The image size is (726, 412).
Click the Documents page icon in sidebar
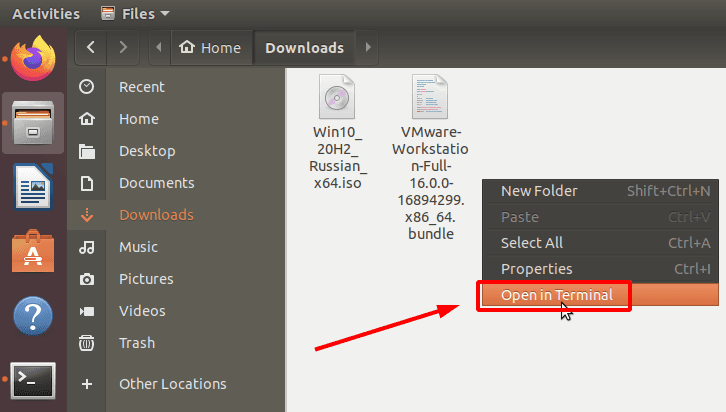(87, 183)
